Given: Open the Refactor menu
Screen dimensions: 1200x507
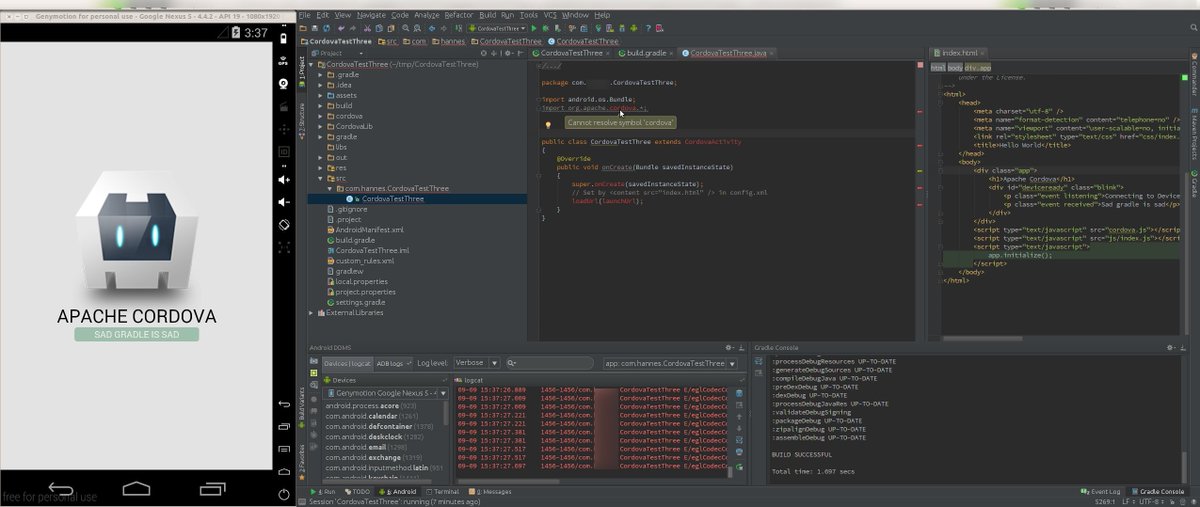Looking at the screenshot, I should (x=458, y=16).
